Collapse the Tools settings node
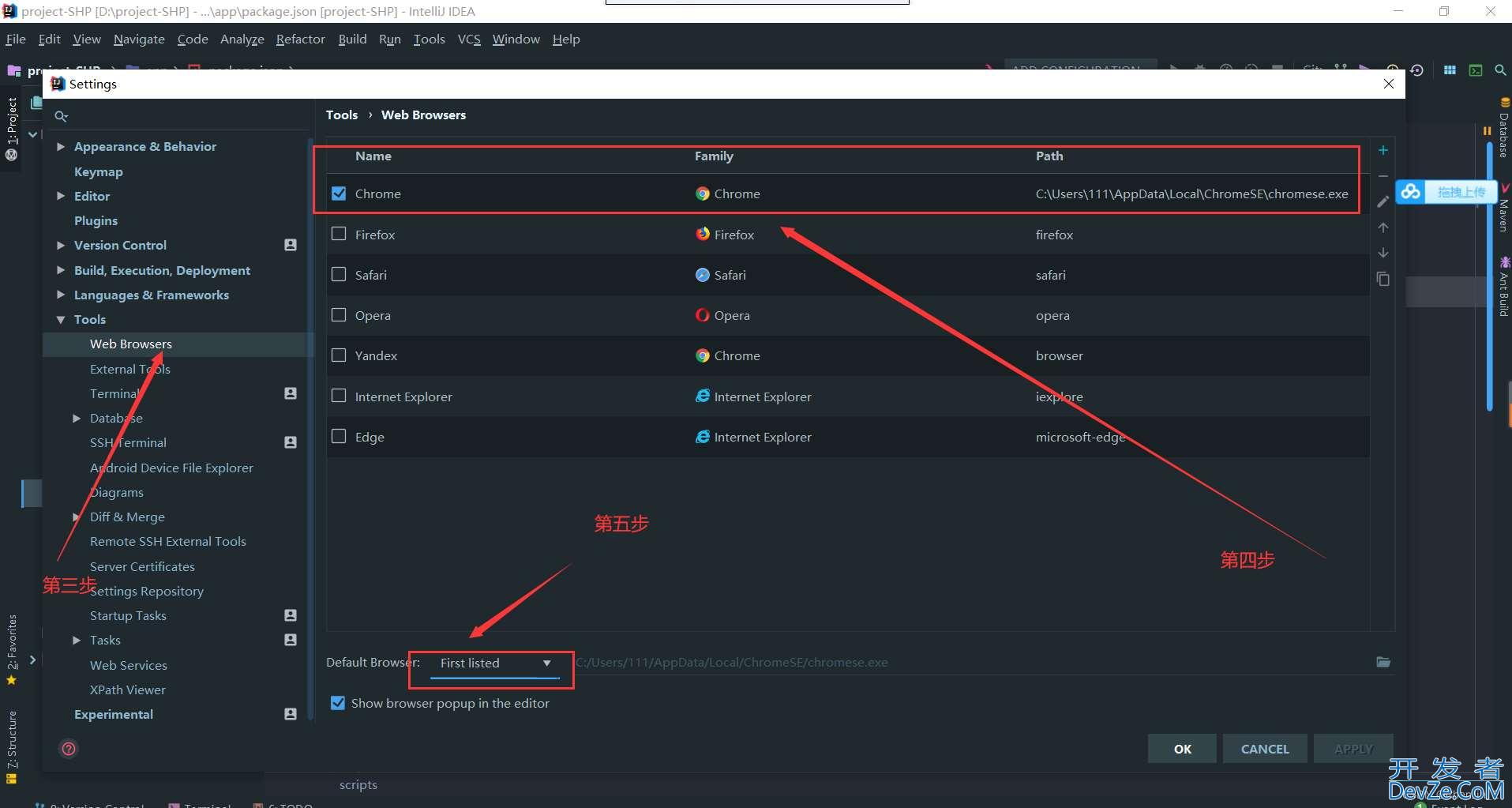1512x808 pixels. coord(61,320)
